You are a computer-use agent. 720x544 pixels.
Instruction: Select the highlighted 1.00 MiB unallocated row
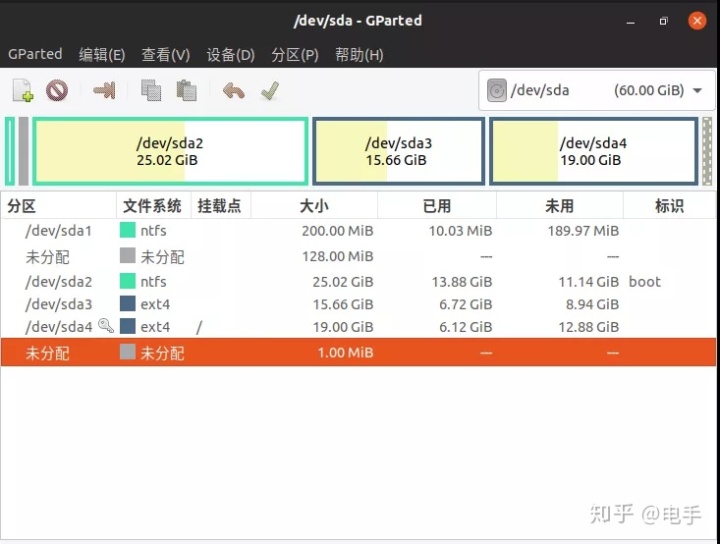pos(358,353)
